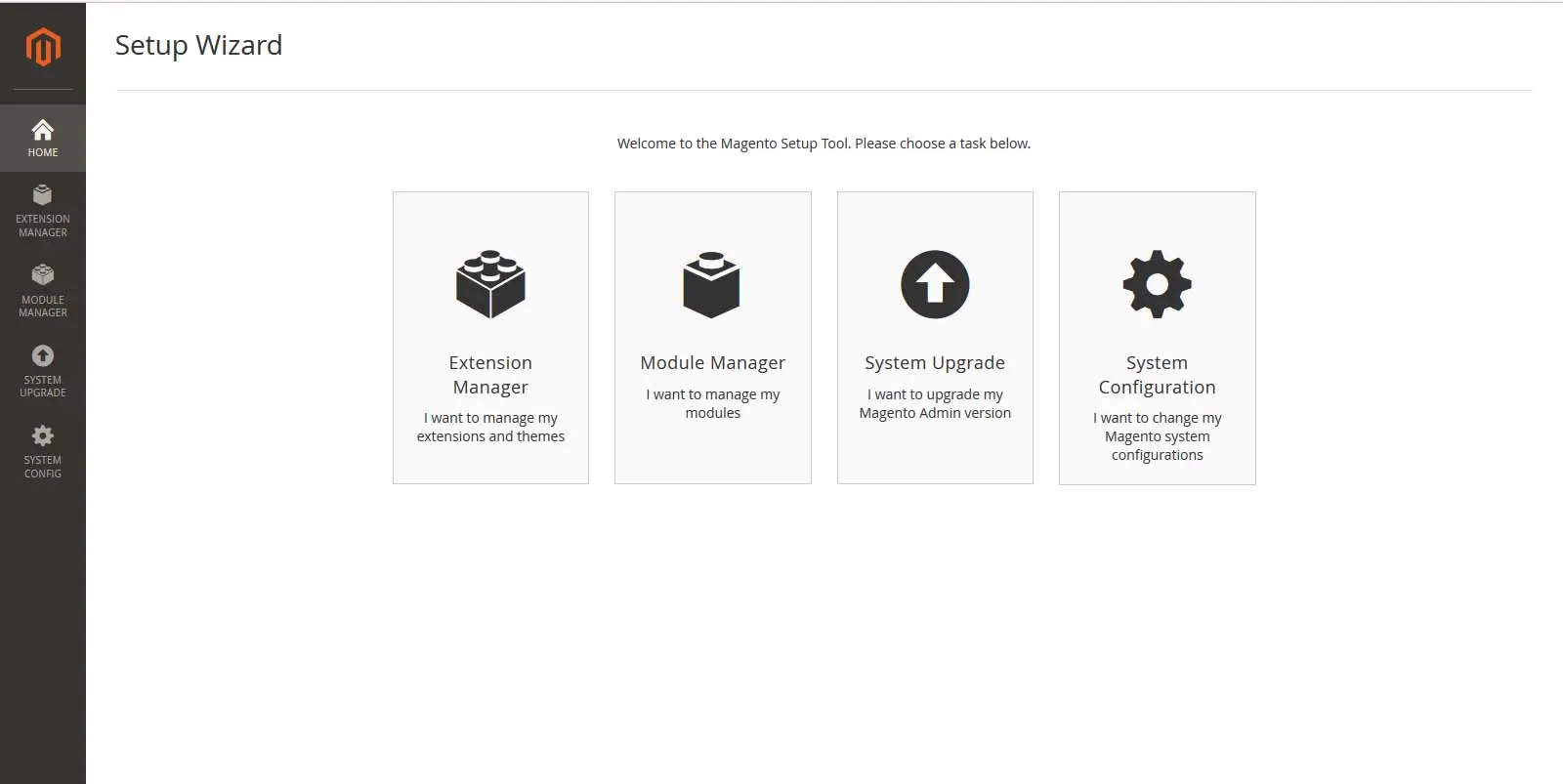The width and height of the screenshot is (1563, 784).
Task: Click the large Module Manager block icon
Action: pyautogui.click(x=712, y=284)
